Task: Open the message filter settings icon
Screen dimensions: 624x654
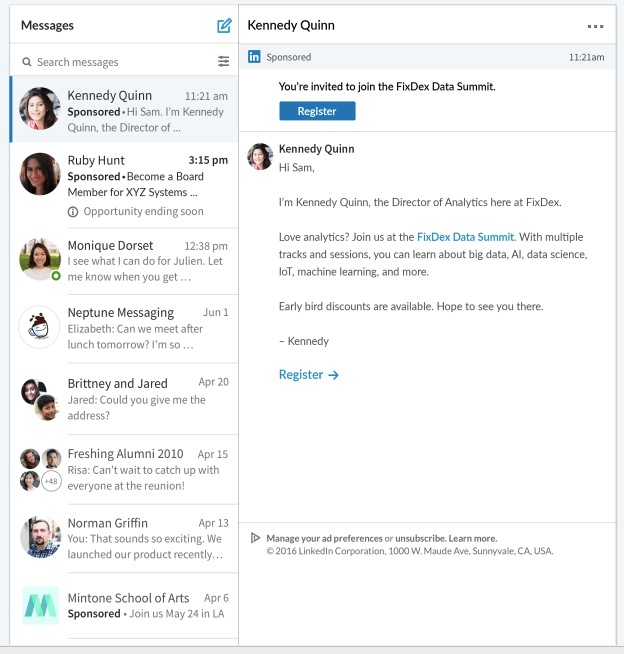Action: [223, 62]
